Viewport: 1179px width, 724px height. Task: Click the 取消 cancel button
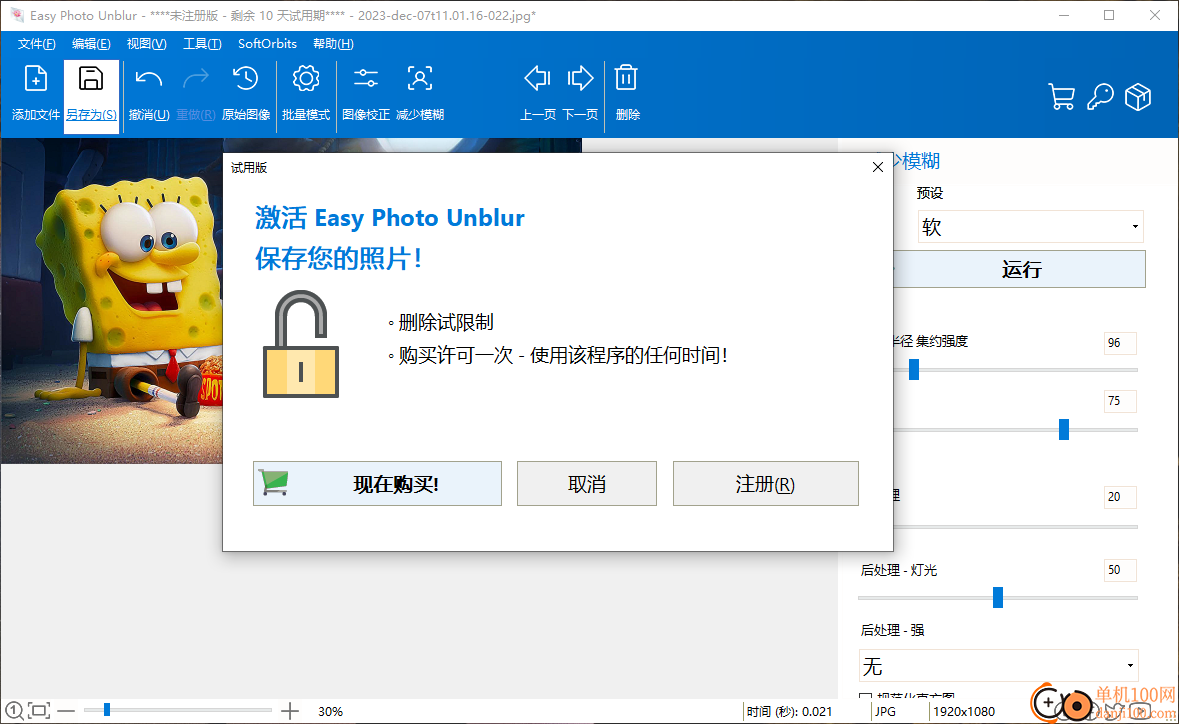coord(586,483)
